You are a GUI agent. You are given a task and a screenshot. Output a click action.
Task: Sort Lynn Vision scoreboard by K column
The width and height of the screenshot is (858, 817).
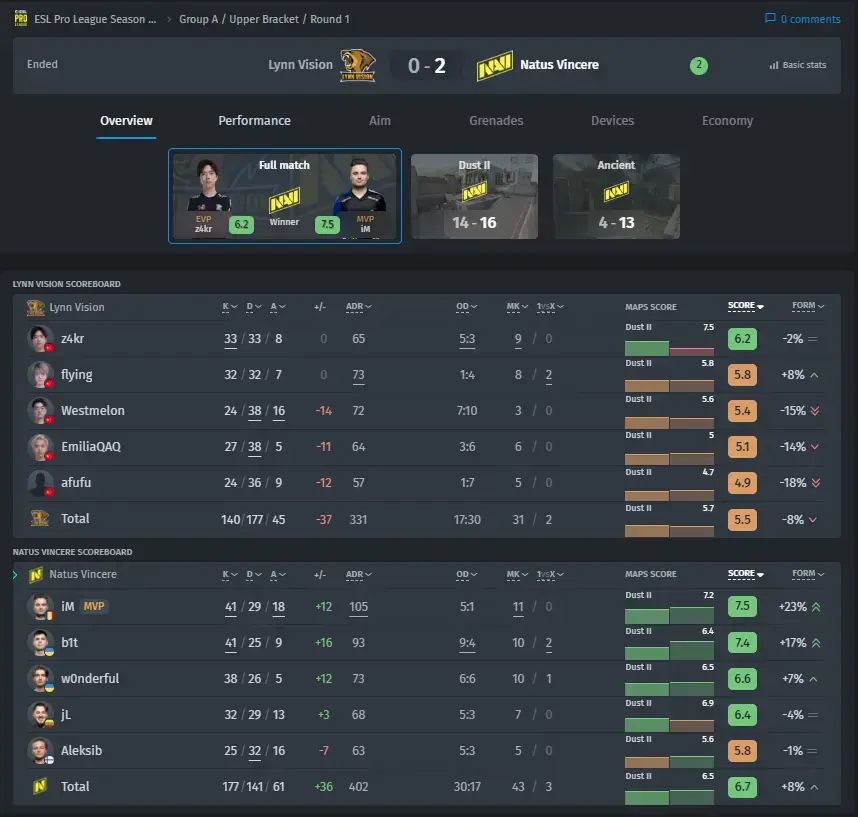(229, 307)
